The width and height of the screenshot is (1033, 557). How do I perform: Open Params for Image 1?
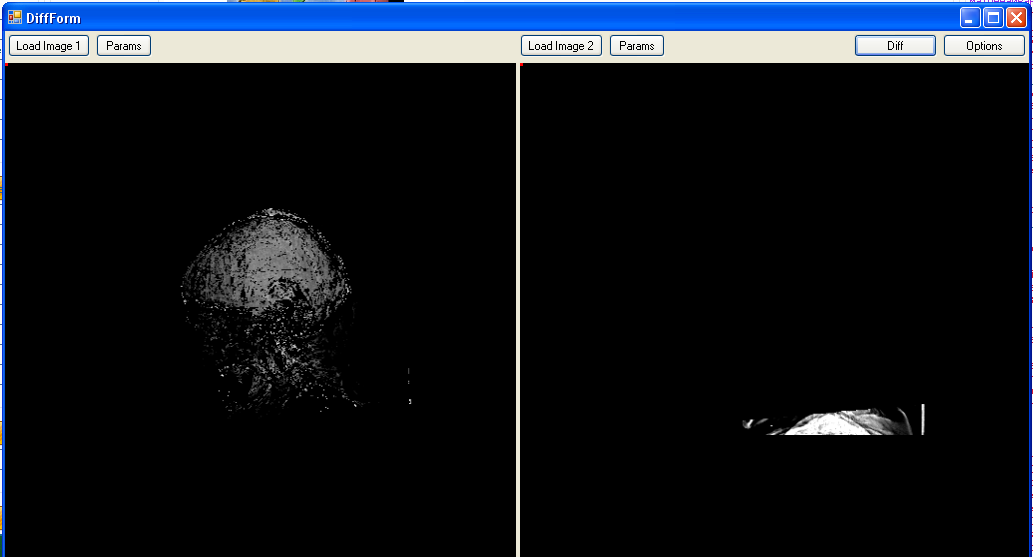click(x=124, y=45)
